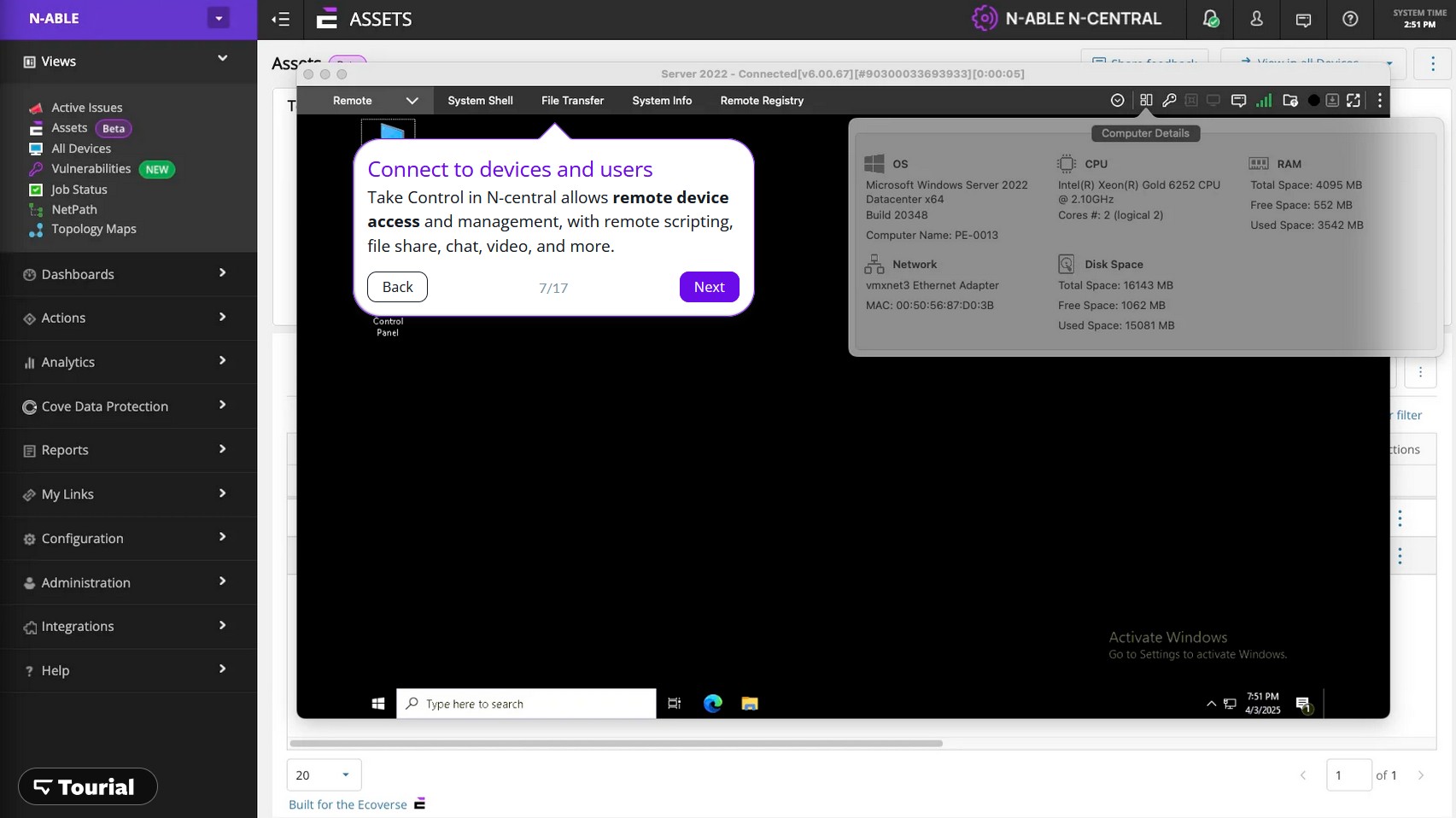1456x818 pixels.
Task: Expand the Configuration menu section
Action: tap(128, 539)
